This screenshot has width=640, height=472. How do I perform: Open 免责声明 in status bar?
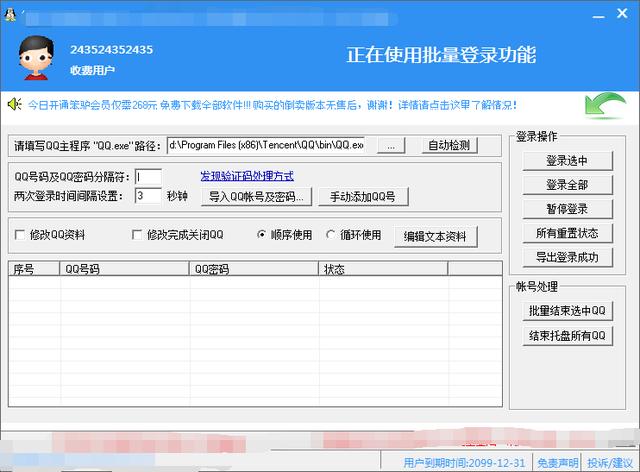(x=558, y=463)
